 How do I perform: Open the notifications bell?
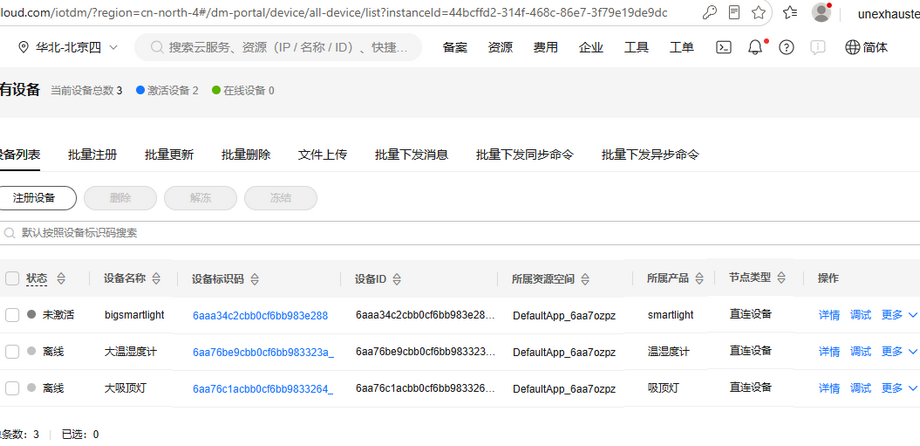[755, 48]
